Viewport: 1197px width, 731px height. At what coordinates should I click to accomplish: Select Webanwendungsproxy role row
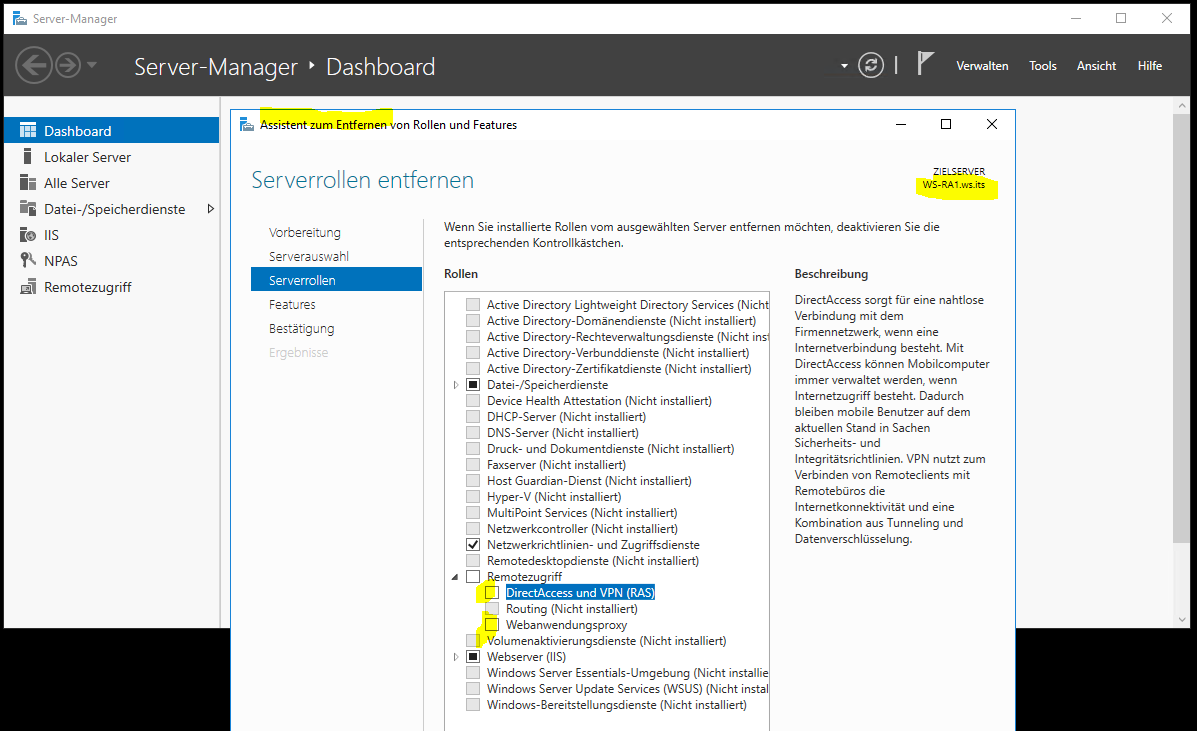click(566, 625)
